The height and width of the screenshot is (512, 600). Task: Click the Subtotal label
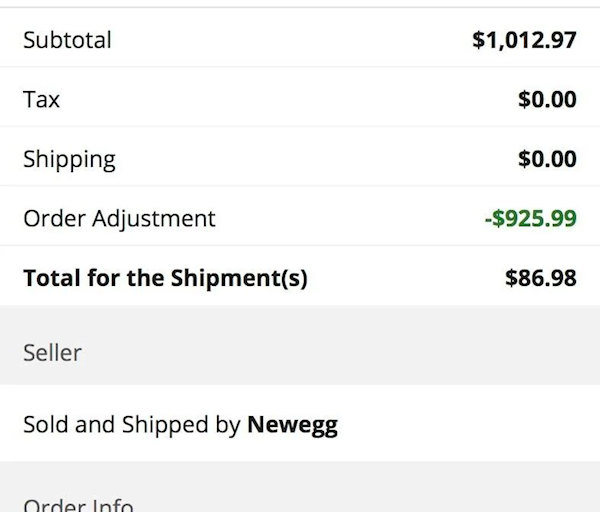67,41
